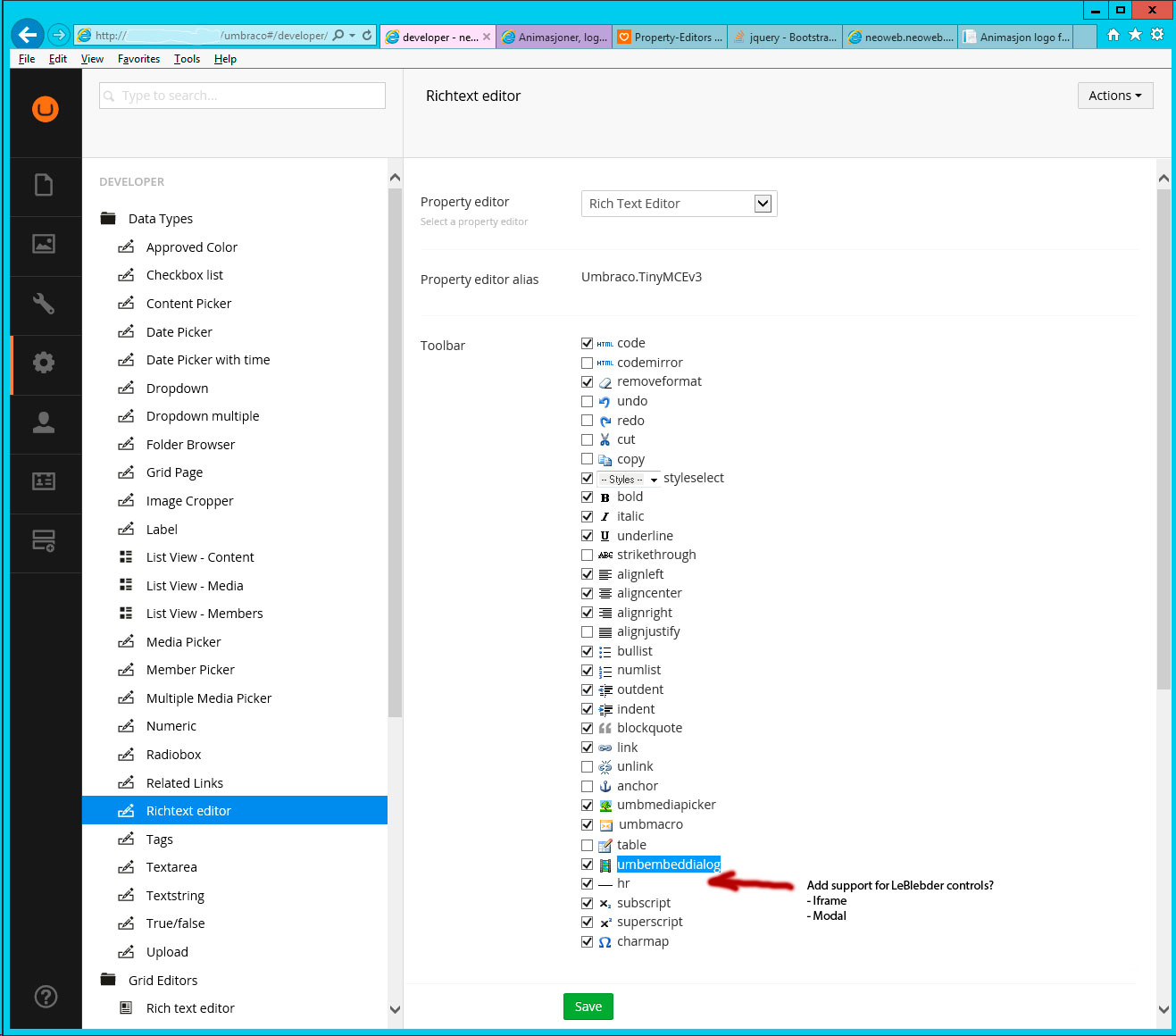Open the Users section person icon
The image size is (1176, 1036).
(x=44, y=422)
